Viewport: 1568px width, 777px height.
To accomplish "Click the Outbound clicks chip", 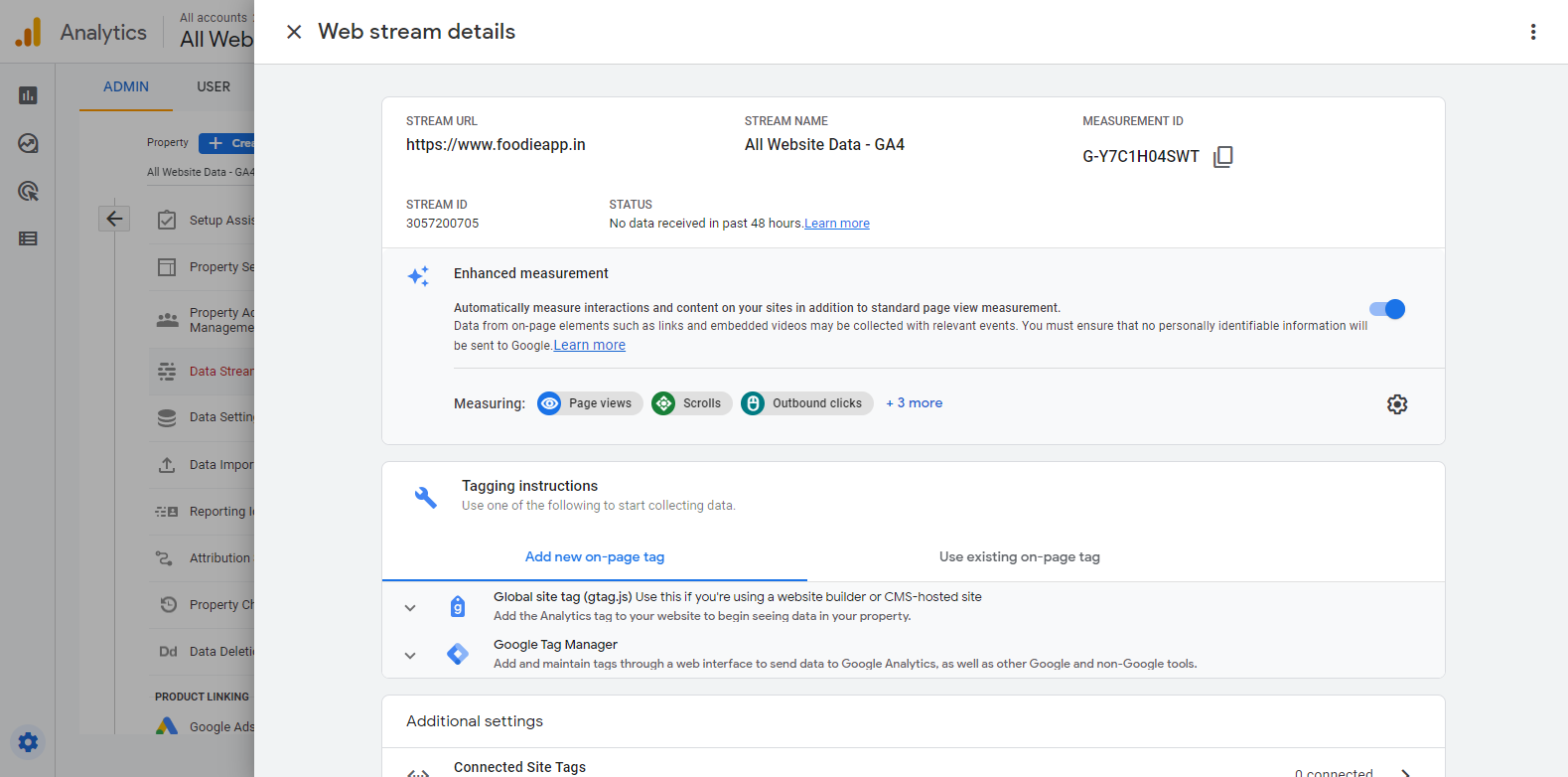I will click(807, 403).
